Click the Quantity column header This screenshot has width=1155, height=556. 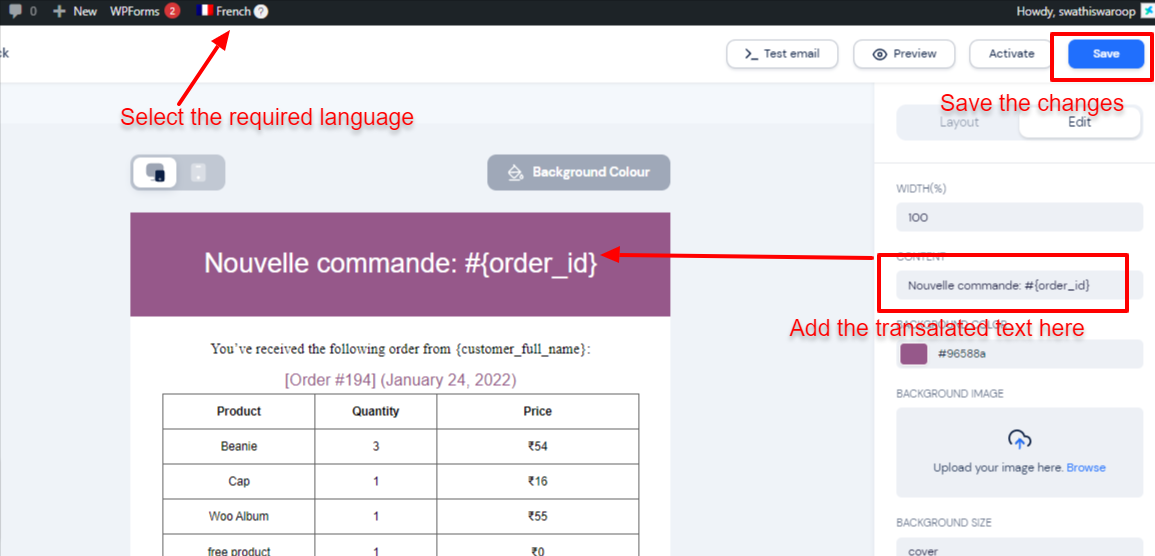tap(376, 411)
